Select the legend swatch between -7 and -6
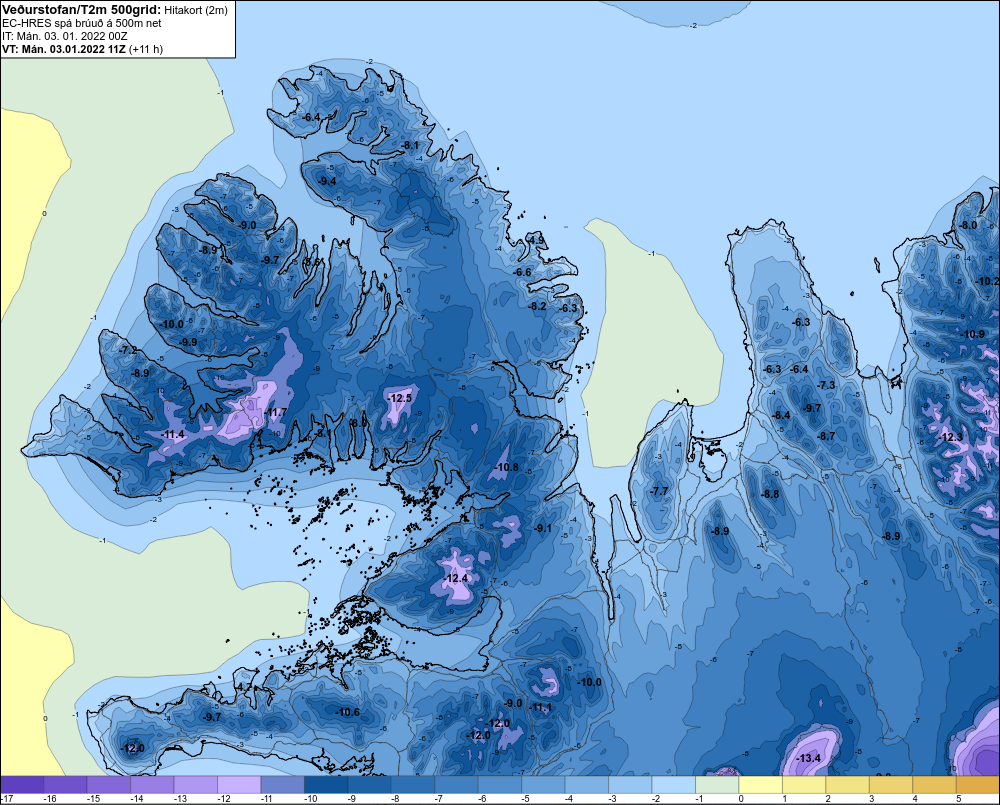The image size is (1000, 805). tap(456, 785)
